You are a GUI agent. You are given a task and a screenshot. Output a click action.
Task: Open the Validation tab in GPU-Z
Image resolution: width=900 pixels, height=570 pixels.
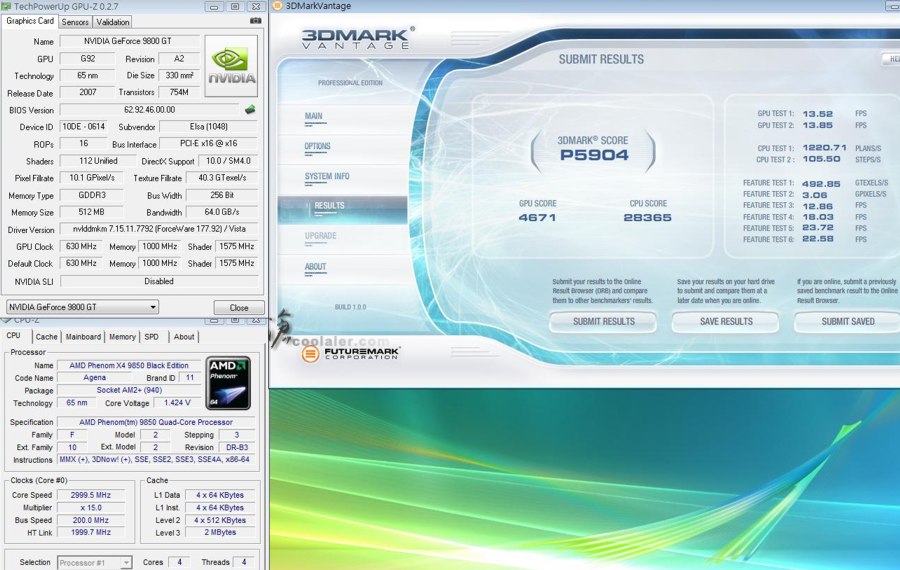pyautogui.click(x=112, y=22)
